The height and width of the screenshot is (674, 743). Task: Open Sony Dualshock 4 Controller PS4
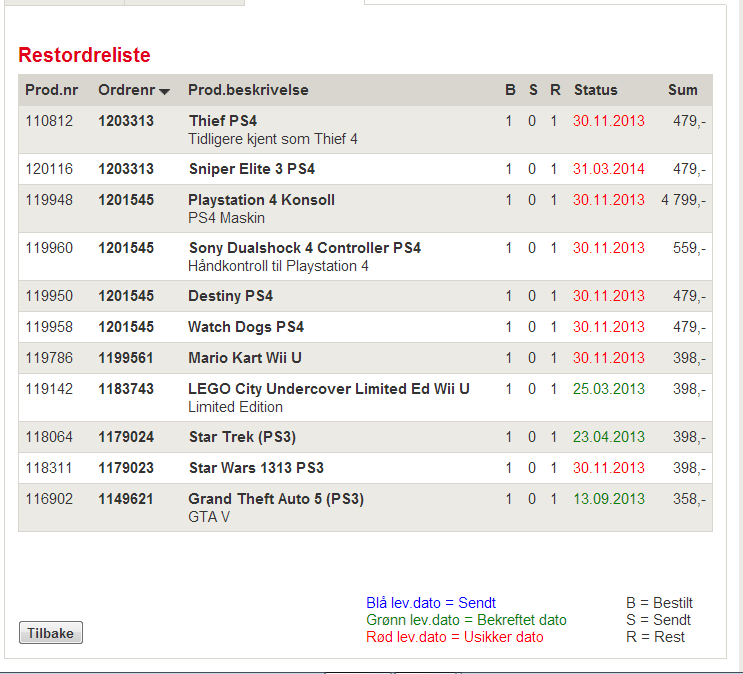click(305, 248)
